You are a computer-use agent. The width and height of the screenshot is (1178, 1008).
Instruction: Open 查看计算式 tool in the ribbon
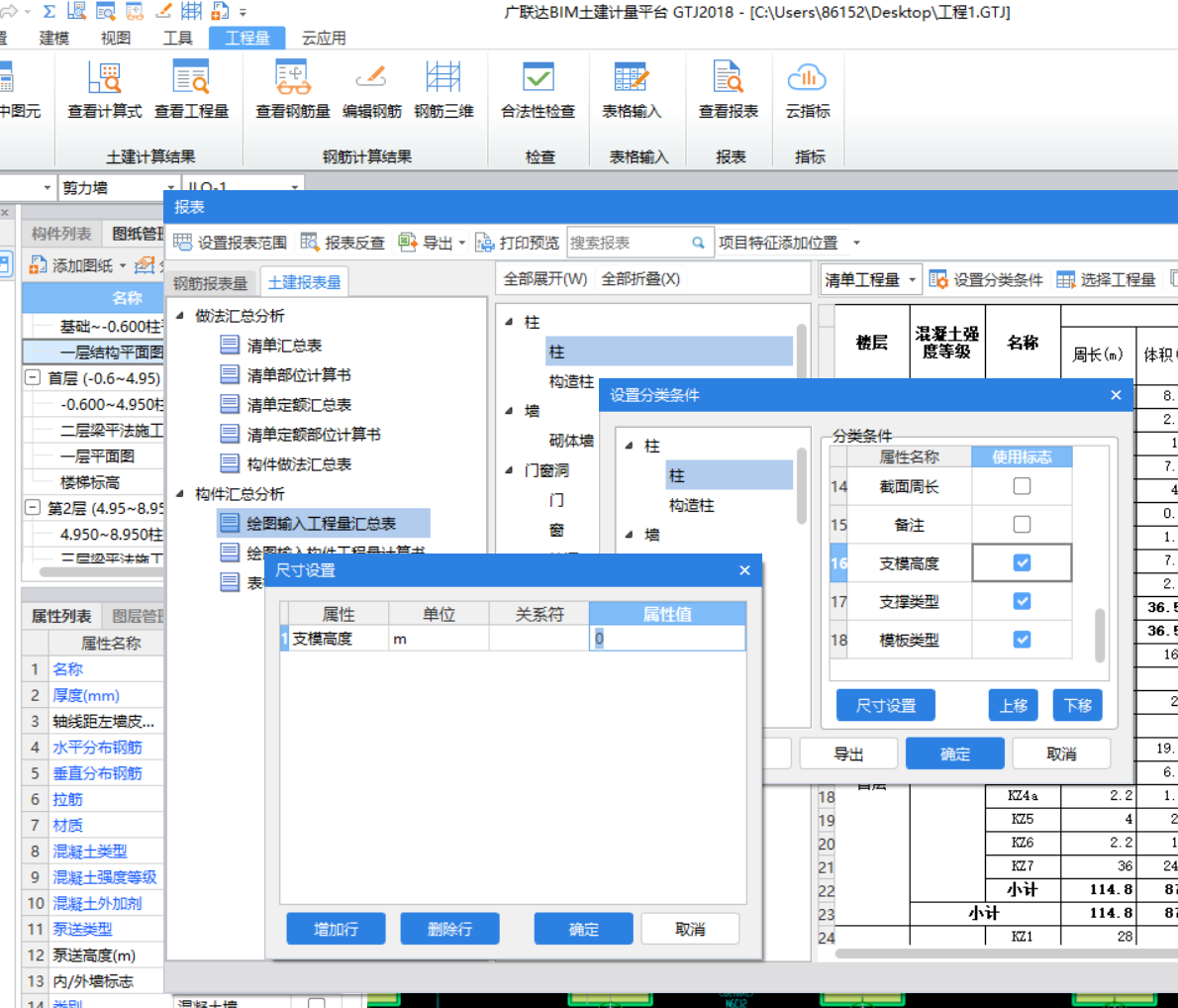point(104,89)
